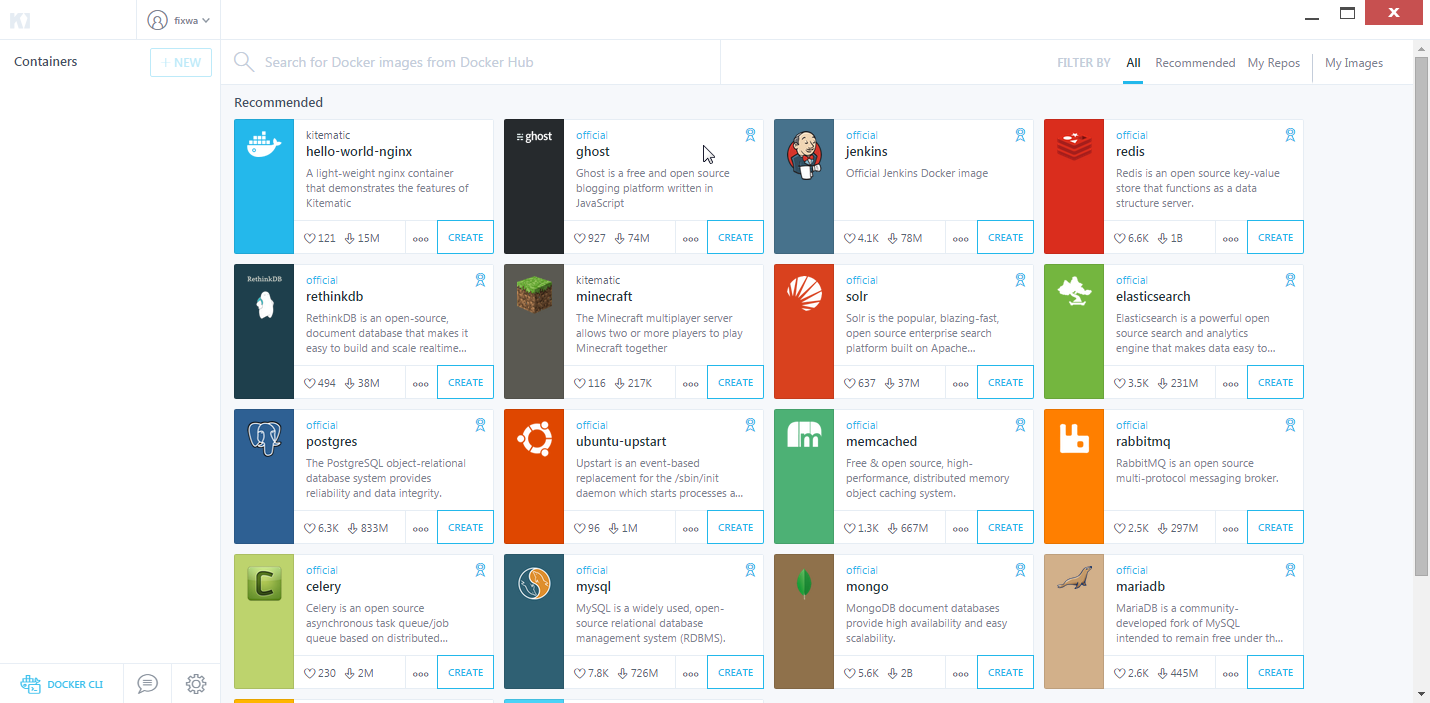Select the My Repos filter tab

(x=1274, y=63)
